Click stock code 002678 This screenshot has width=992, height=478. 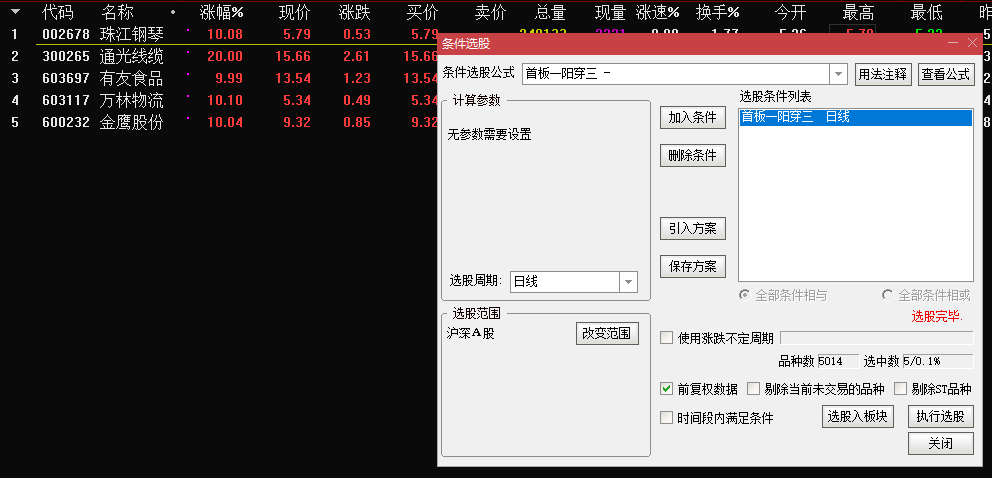coord(66,34)
